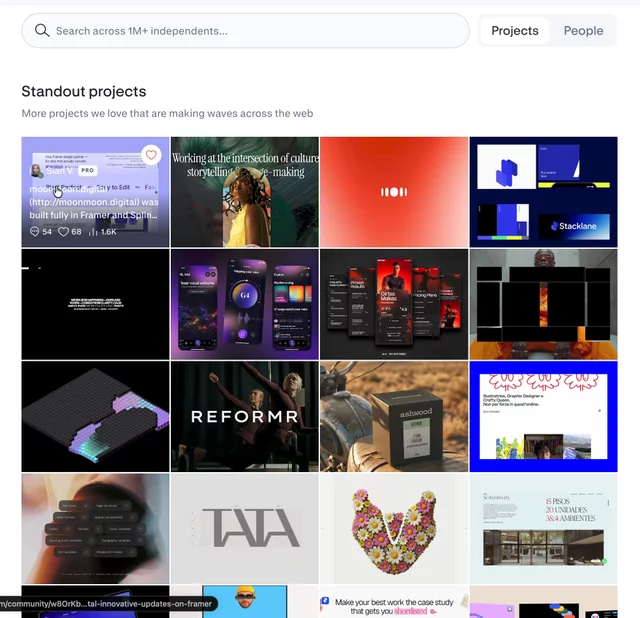Open the black card with small white text
Screen dimensions: 640x618
point(96,304)
